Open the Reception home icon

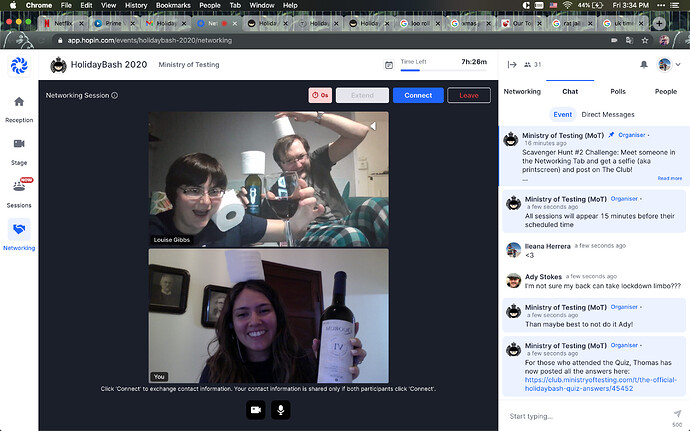[x=19, y=102]
